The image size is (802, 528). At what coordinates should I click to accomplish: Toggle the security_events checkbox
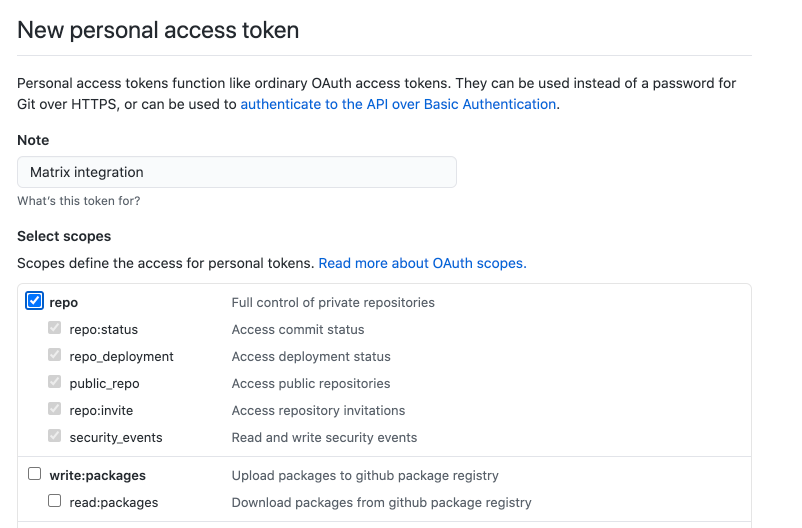coord(54,436)
